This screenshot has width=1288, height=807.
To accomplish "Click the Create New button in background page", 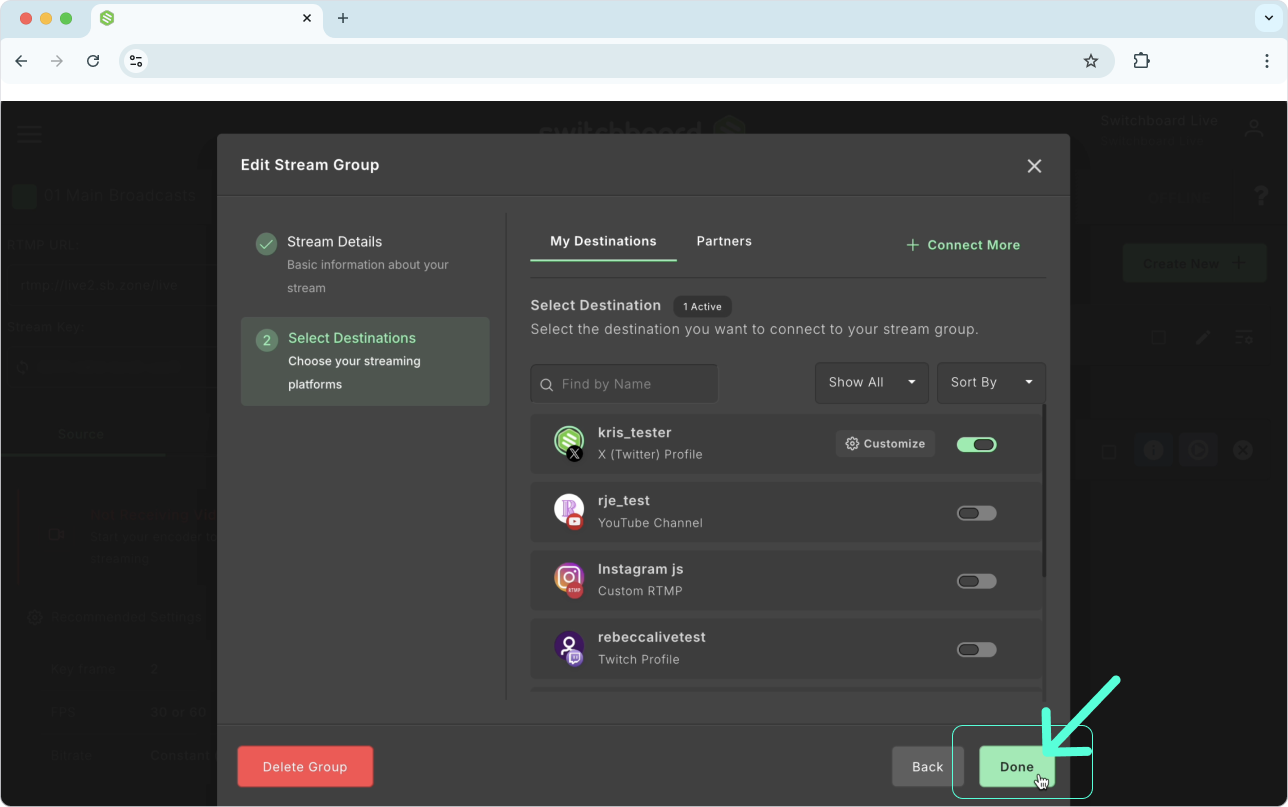I will click(x=1194, y=263).
